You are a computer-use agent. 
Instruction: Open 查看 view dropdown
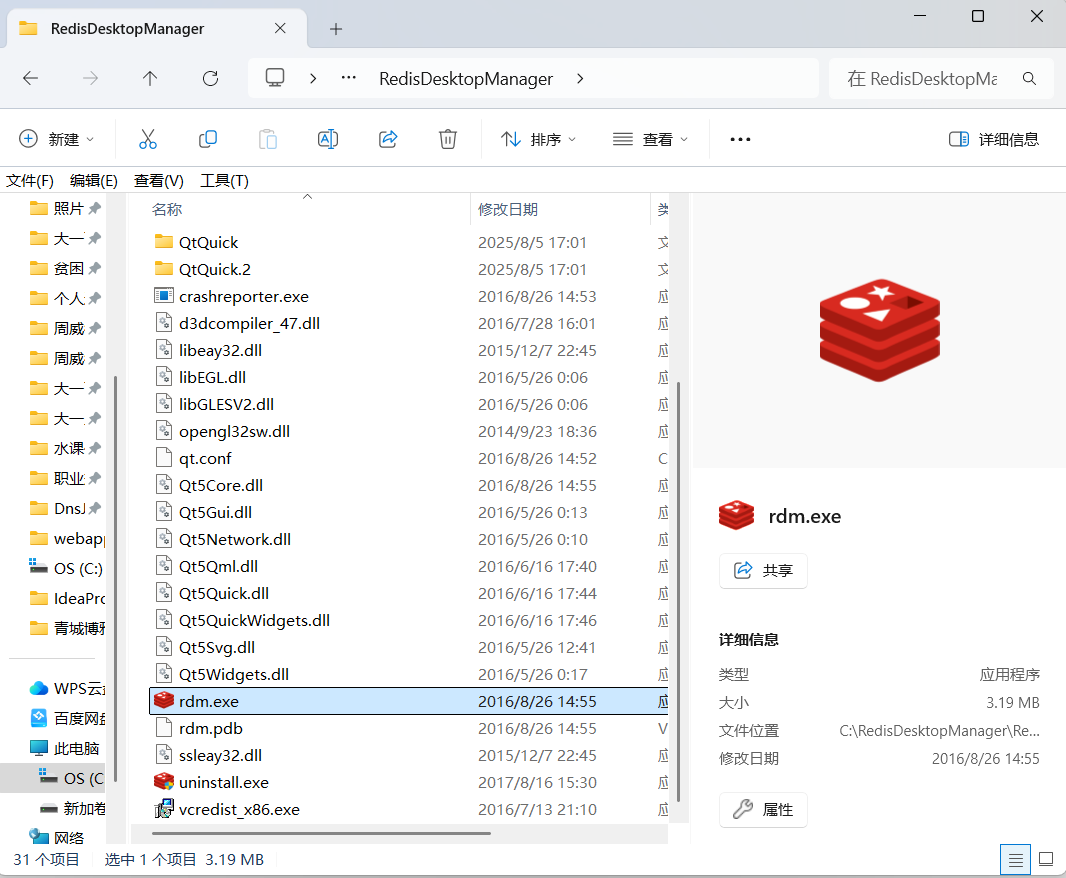click(x=651, y=139)
